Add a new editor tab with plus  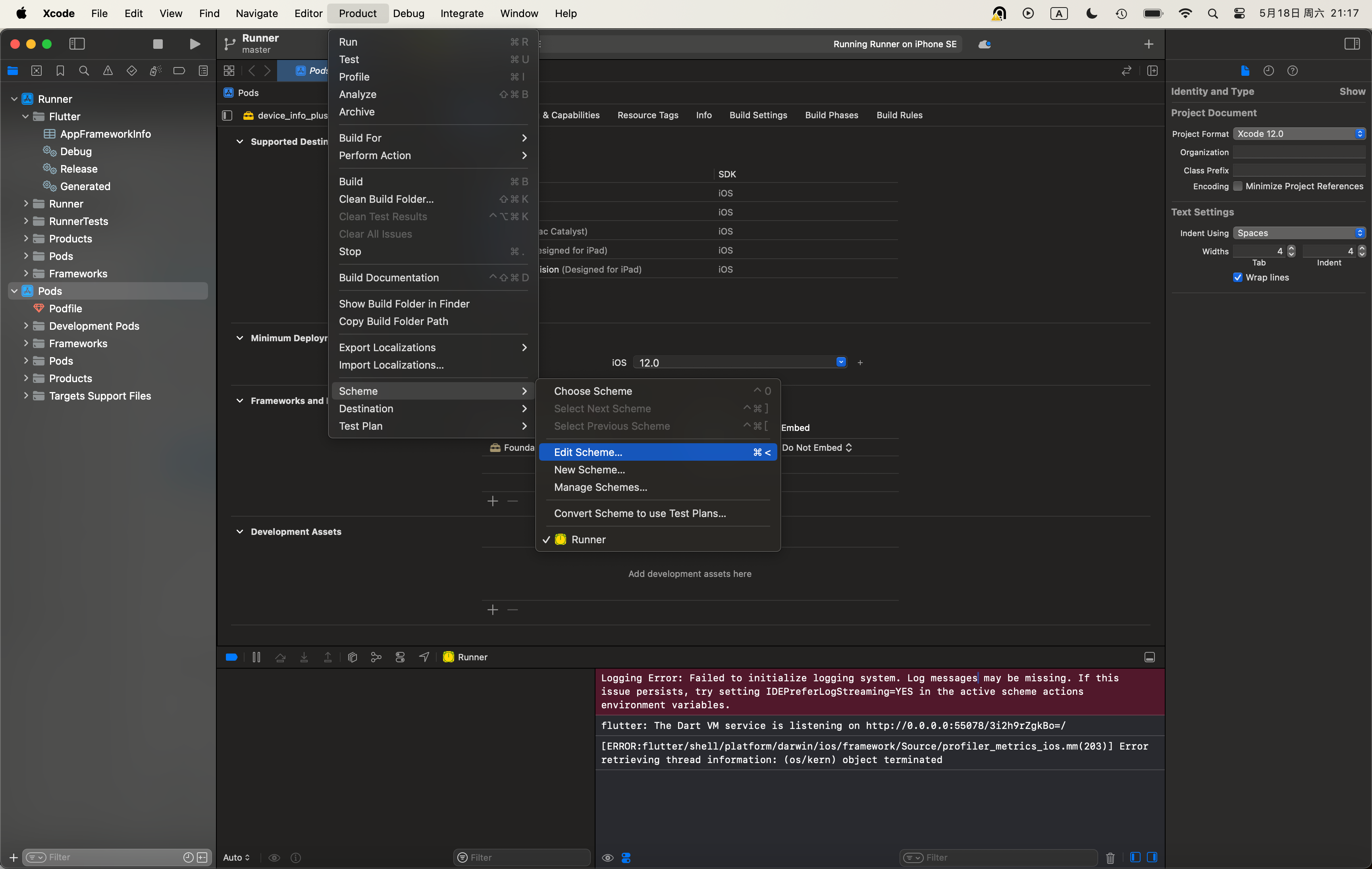click(x=1148, y=44)
